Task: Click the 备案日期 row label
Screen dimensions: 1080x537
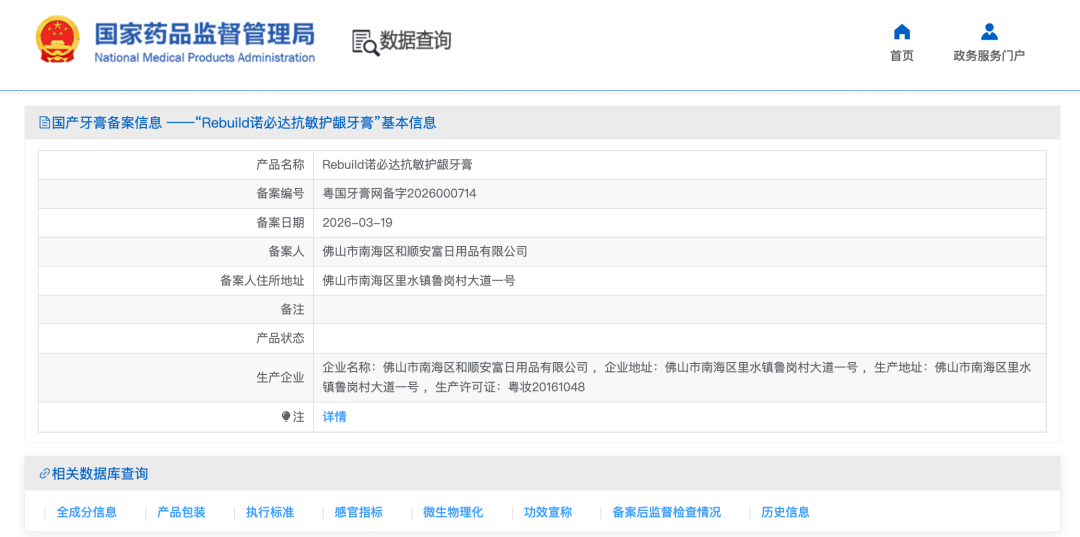Action: pos(280,222)
